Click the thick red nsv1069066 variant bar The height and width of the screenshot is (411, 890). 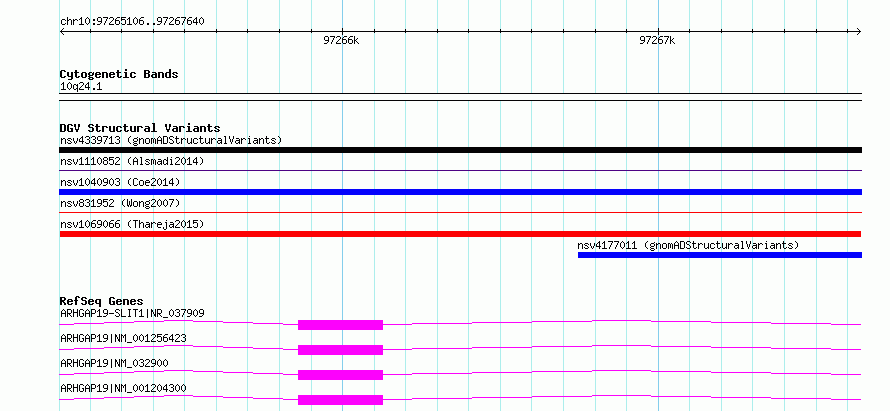click(x=460, y=234)
